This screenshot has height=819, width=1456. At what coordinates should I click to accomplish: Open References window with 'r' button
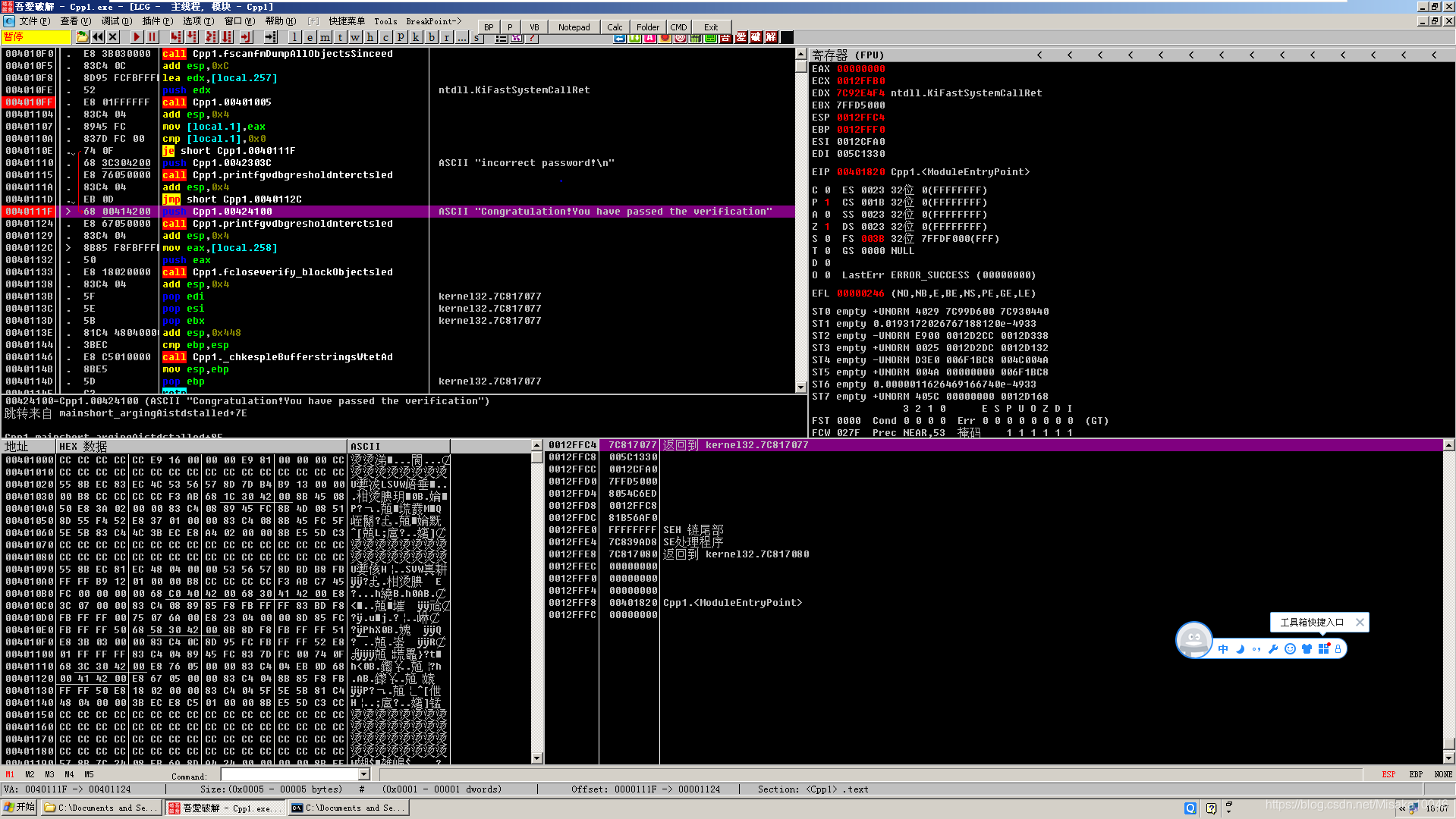point(446,36)
